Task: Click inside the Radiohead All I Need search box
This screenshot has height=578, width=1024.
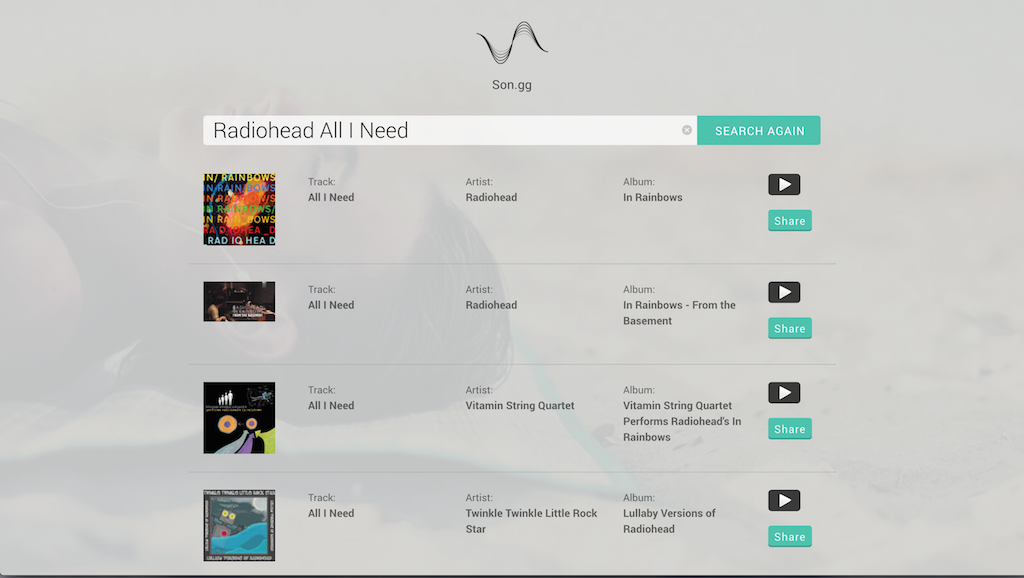Action: (x=444, y=131)
